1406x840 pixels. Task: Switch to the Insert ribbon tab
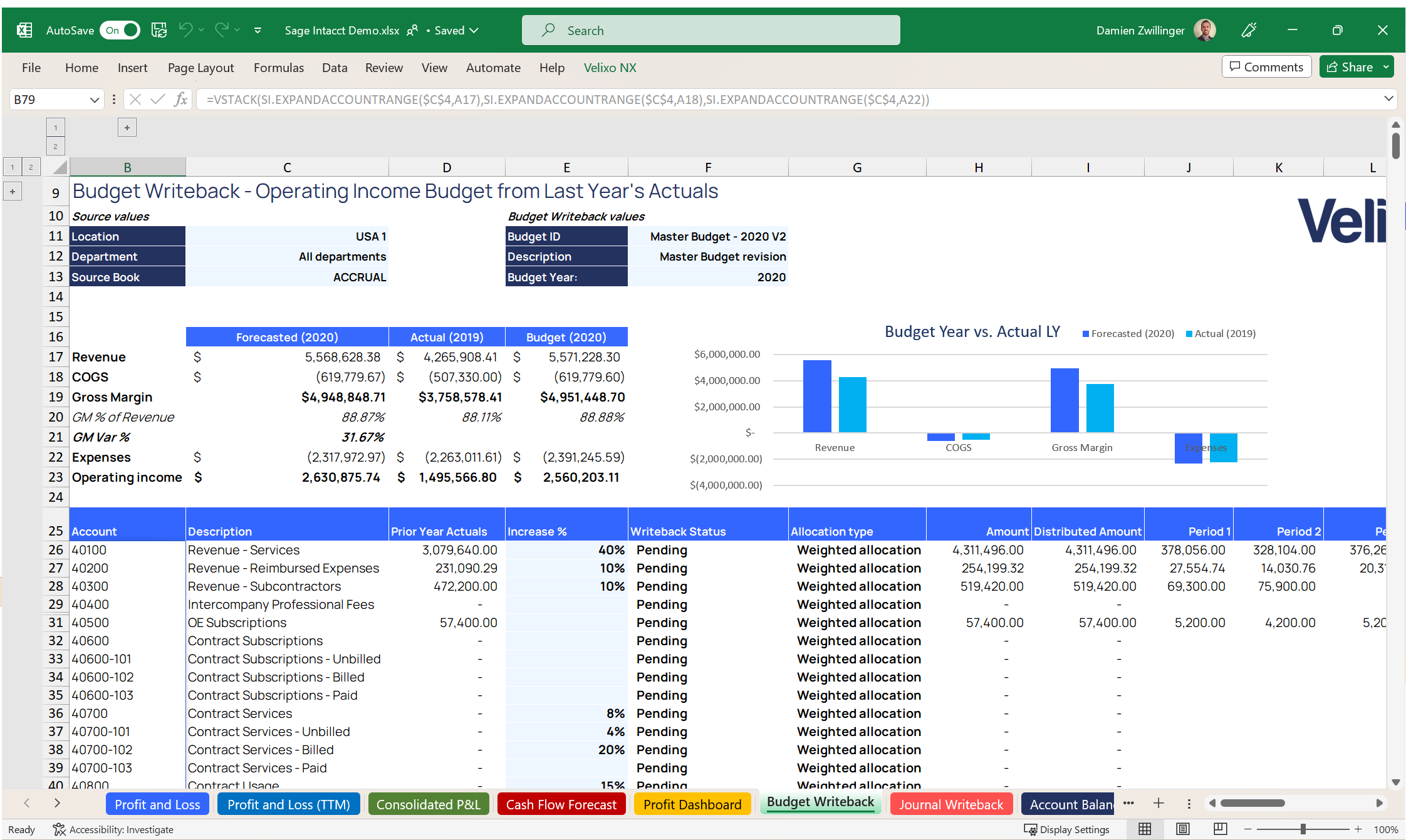(132, 68)
